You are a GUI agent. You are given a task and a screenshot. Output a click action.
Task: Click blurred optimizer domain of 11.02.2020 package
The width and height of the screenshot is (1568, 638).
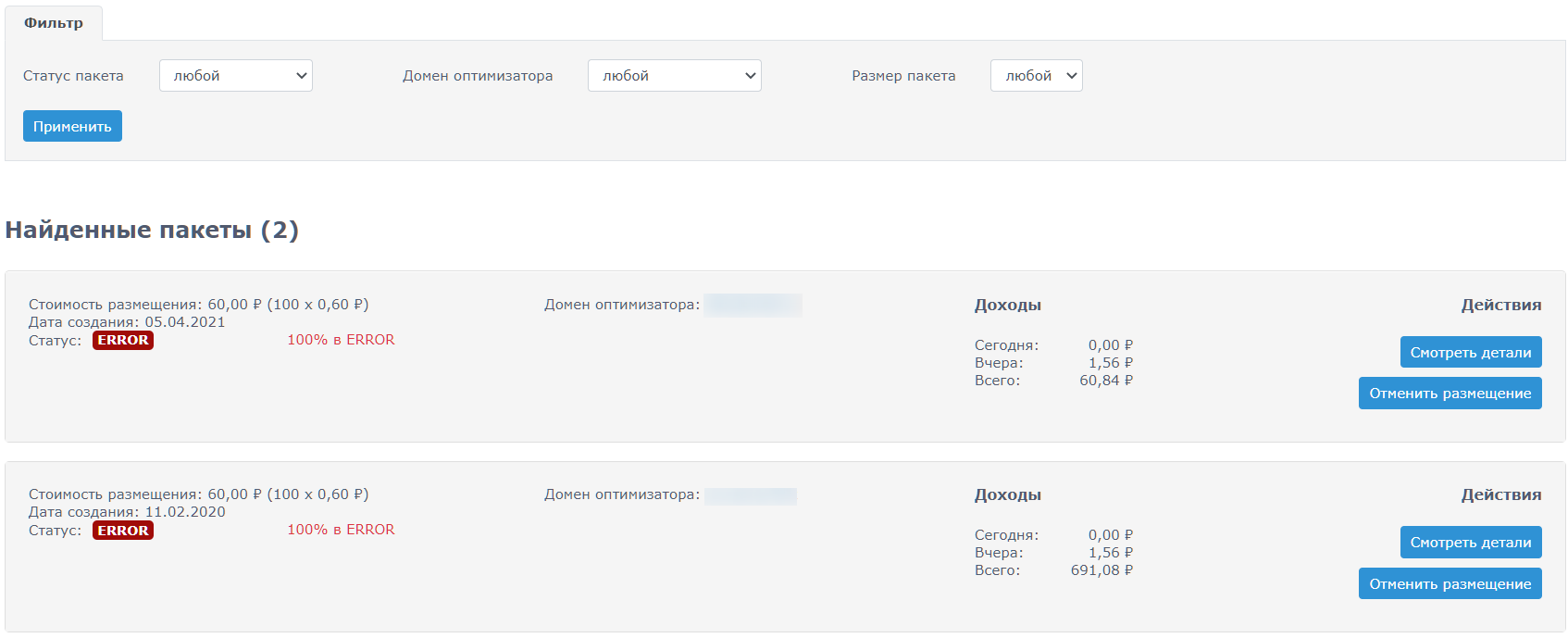(x=751, y=495)
